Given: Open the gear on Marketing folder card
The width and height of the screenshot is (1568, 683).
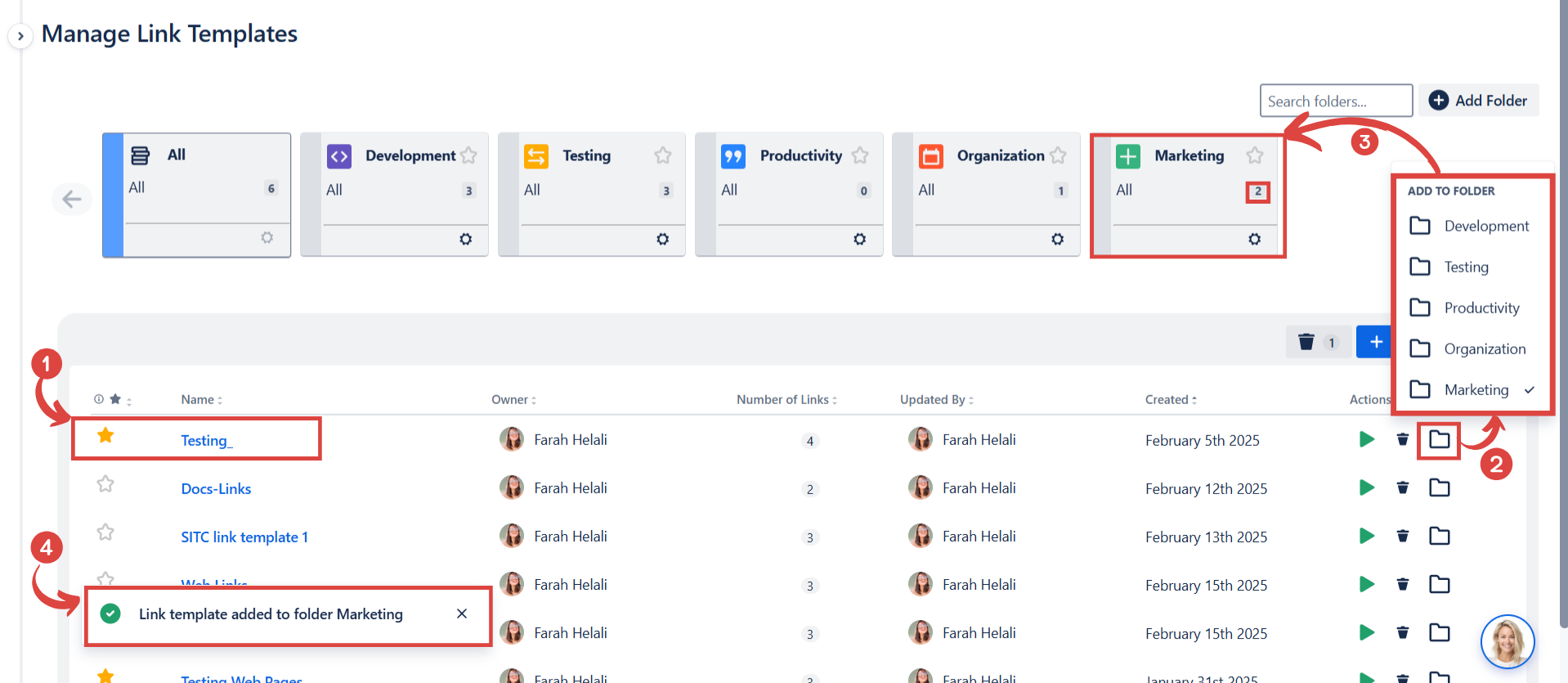Looking at the screenshot, I should (1254, 239).
